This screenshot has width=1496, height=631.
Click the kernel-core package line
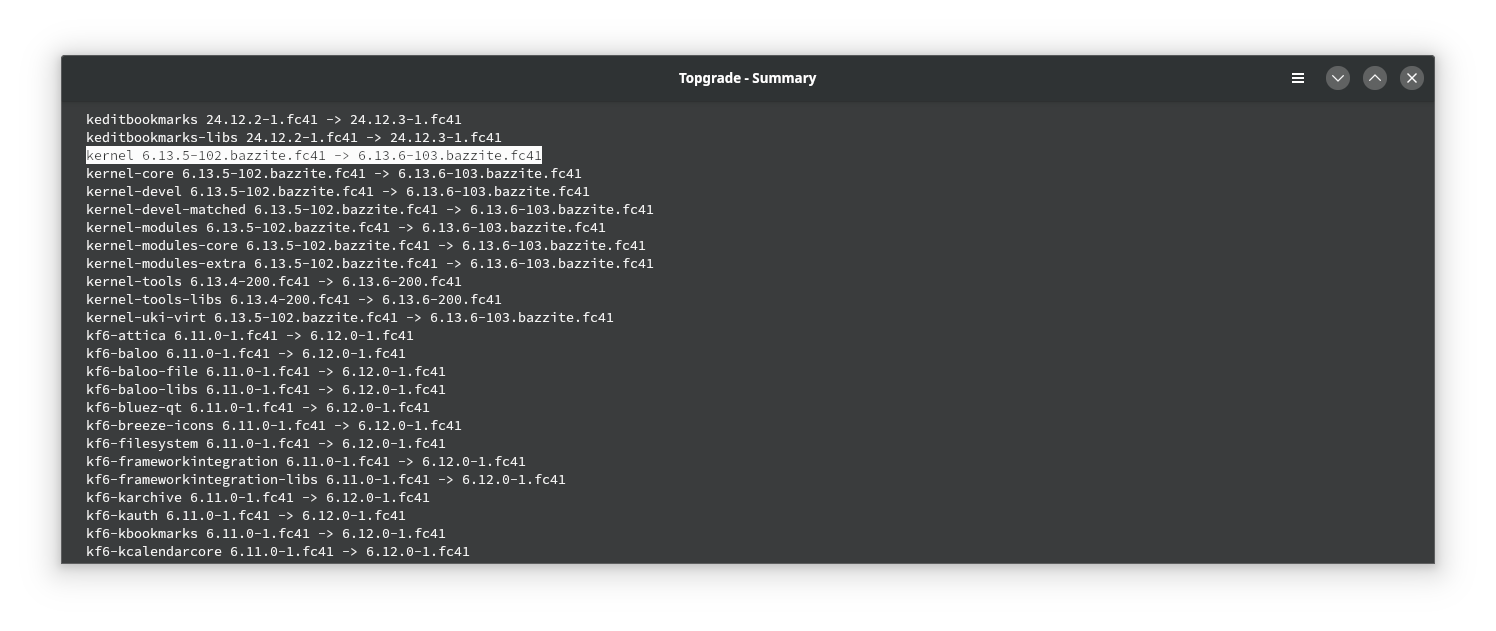[333, 174]
